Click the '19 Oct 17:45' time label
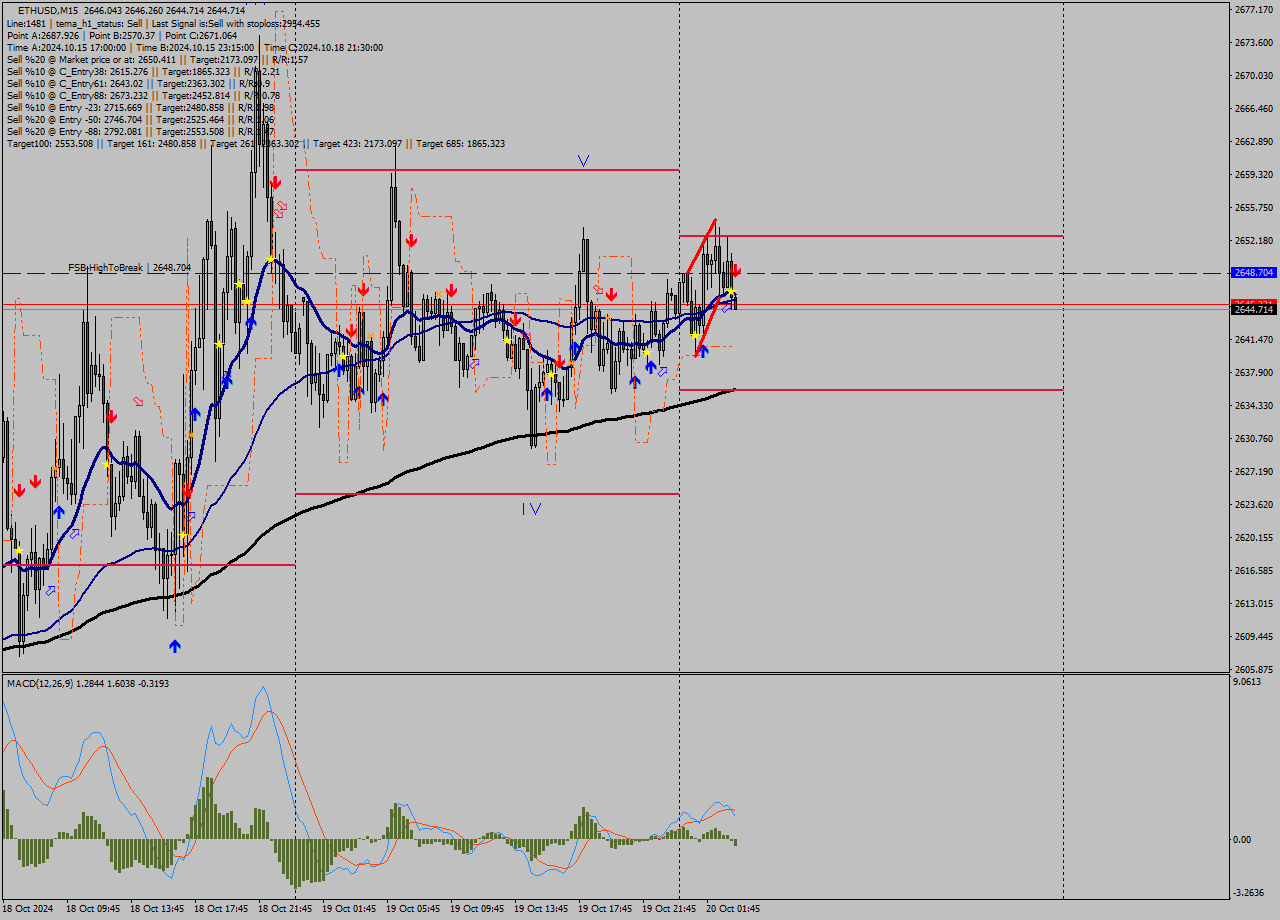This screenshot has height=920, width=1280. pyautogui.click(x=605, y=909)
